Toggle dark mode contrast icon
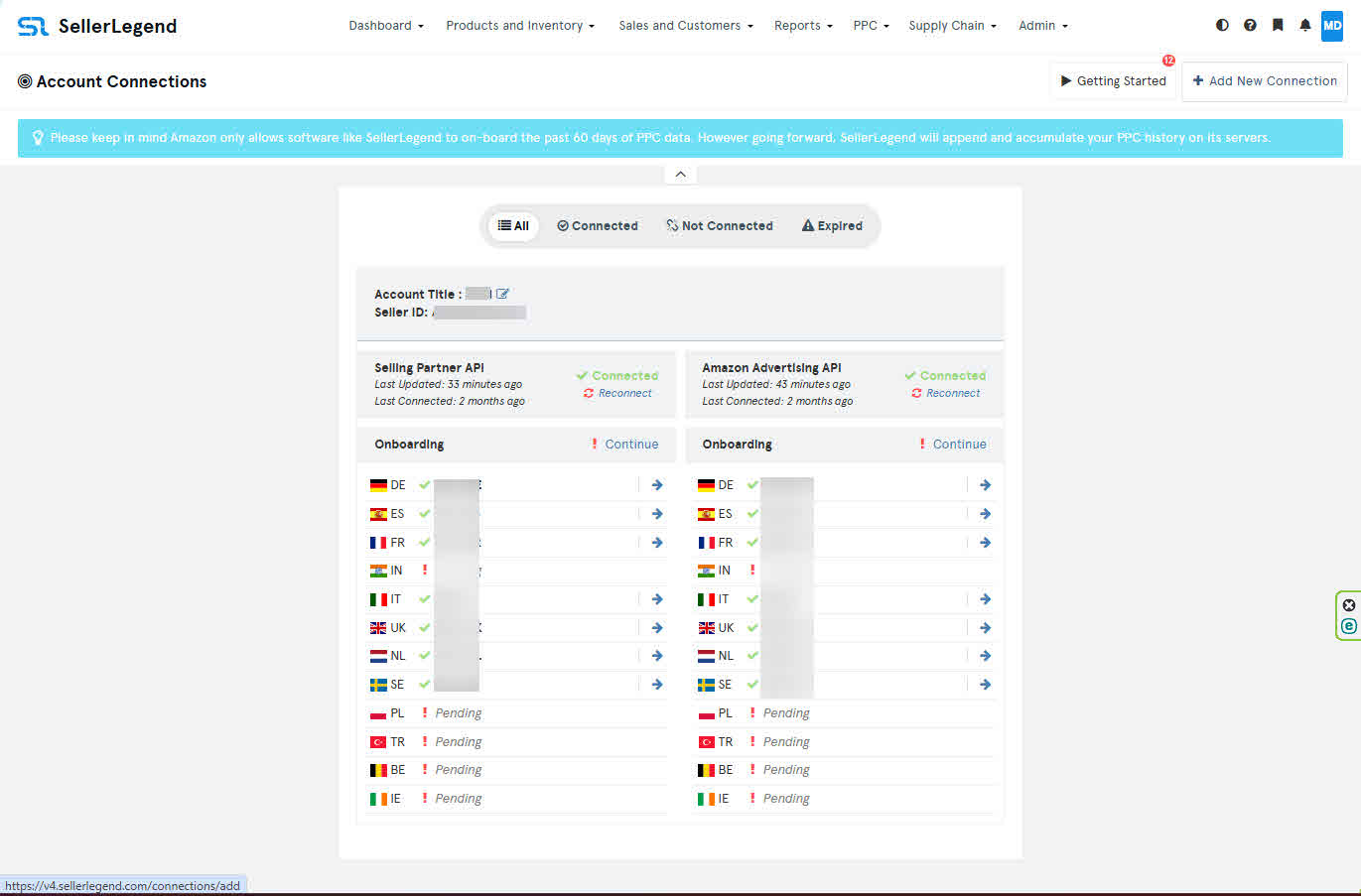The image size is (1361, 896). point(1222,26)
